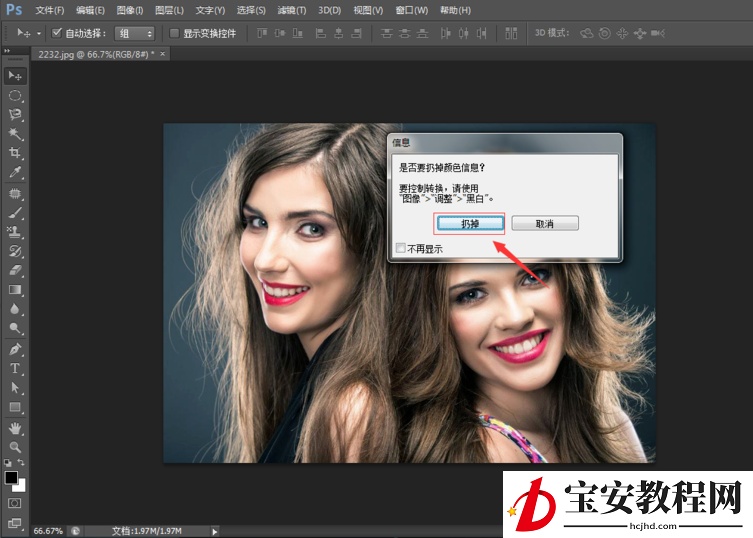Align top edges in options bar

coord(262,33)
